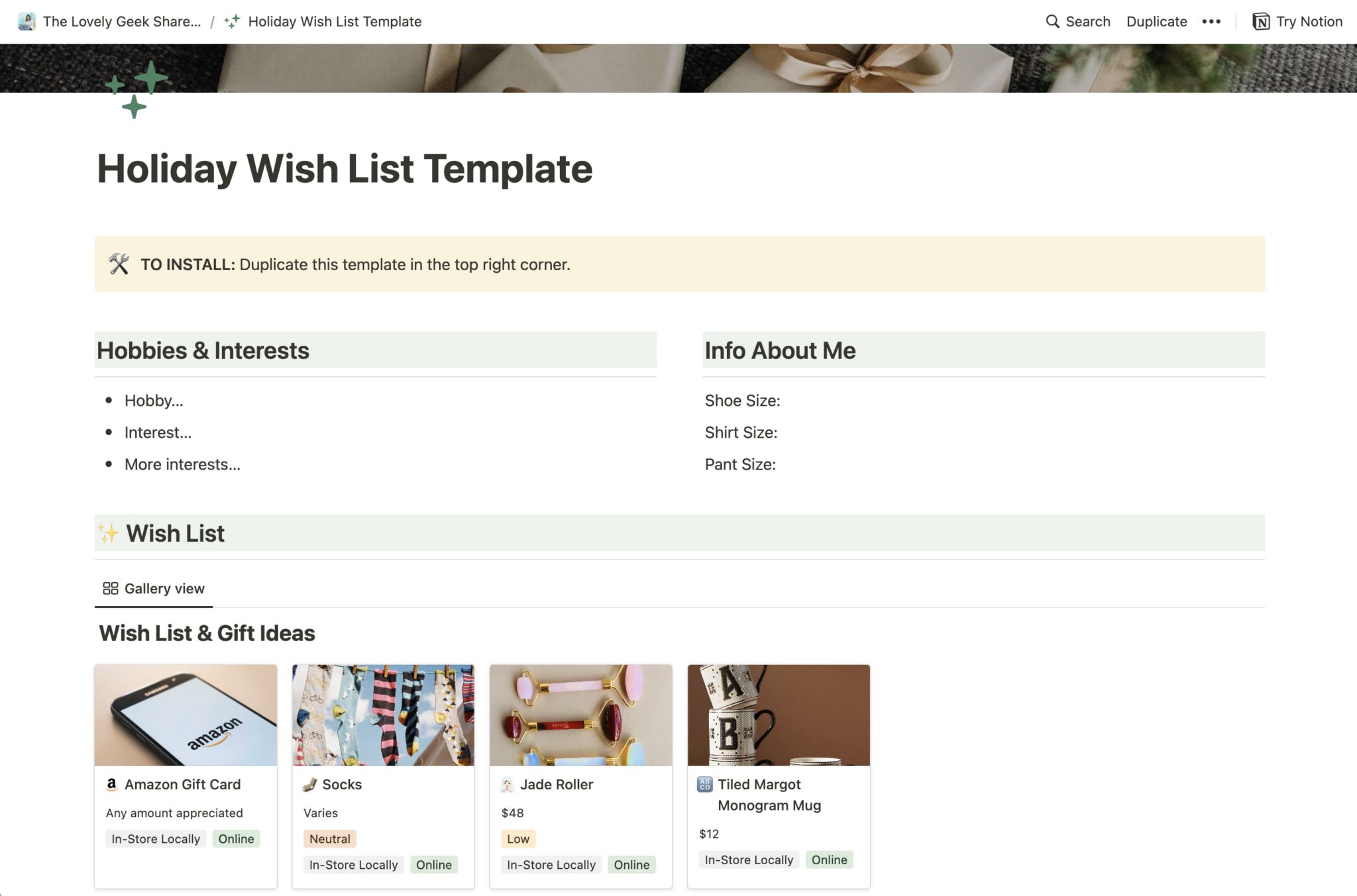Click the Try Notion link
Screen dimensions: 1357x896
(x=1309, y=21)
